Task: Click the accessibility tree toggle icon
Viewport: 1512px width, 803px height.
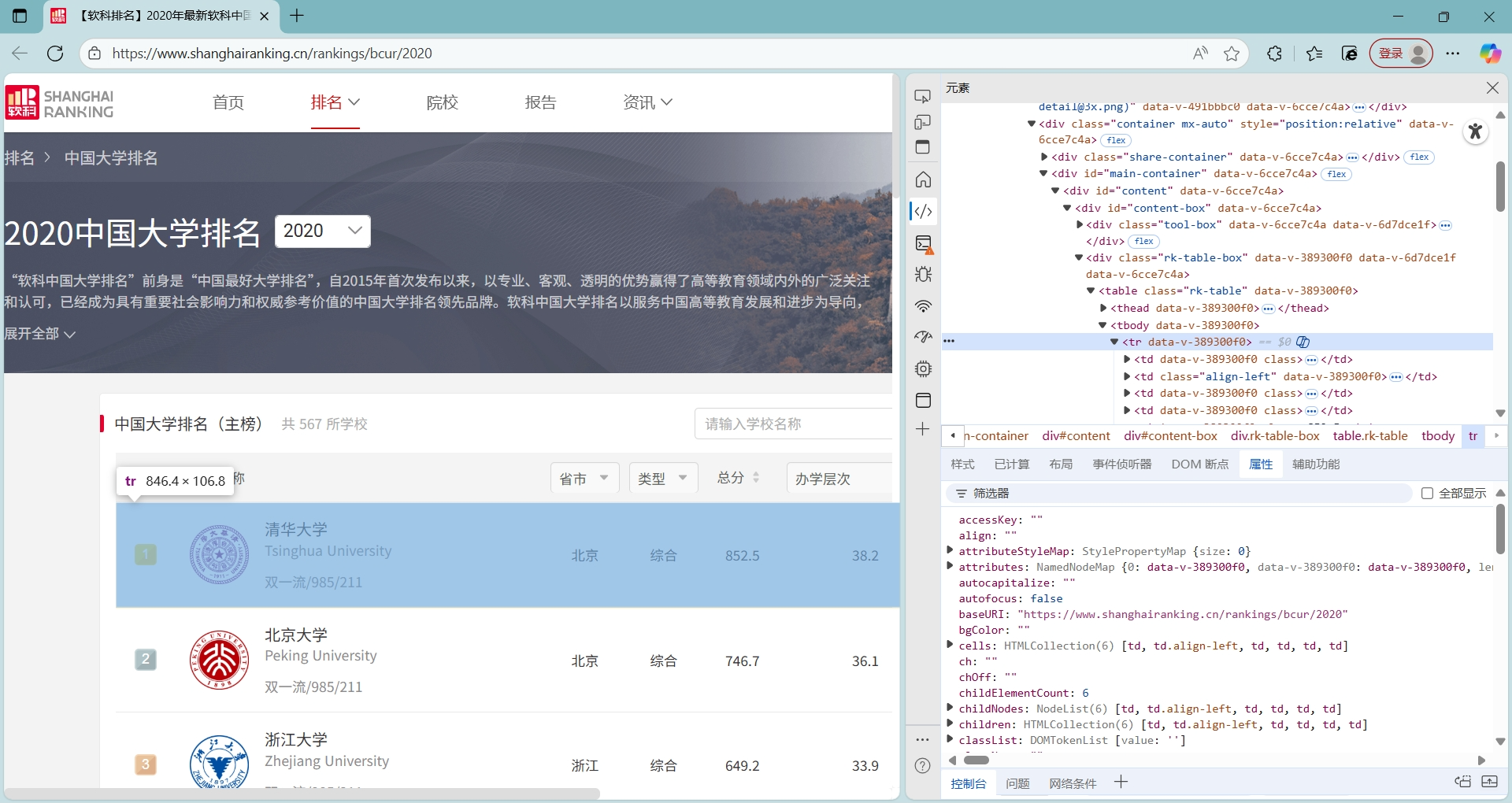Action: (1476, 131)
